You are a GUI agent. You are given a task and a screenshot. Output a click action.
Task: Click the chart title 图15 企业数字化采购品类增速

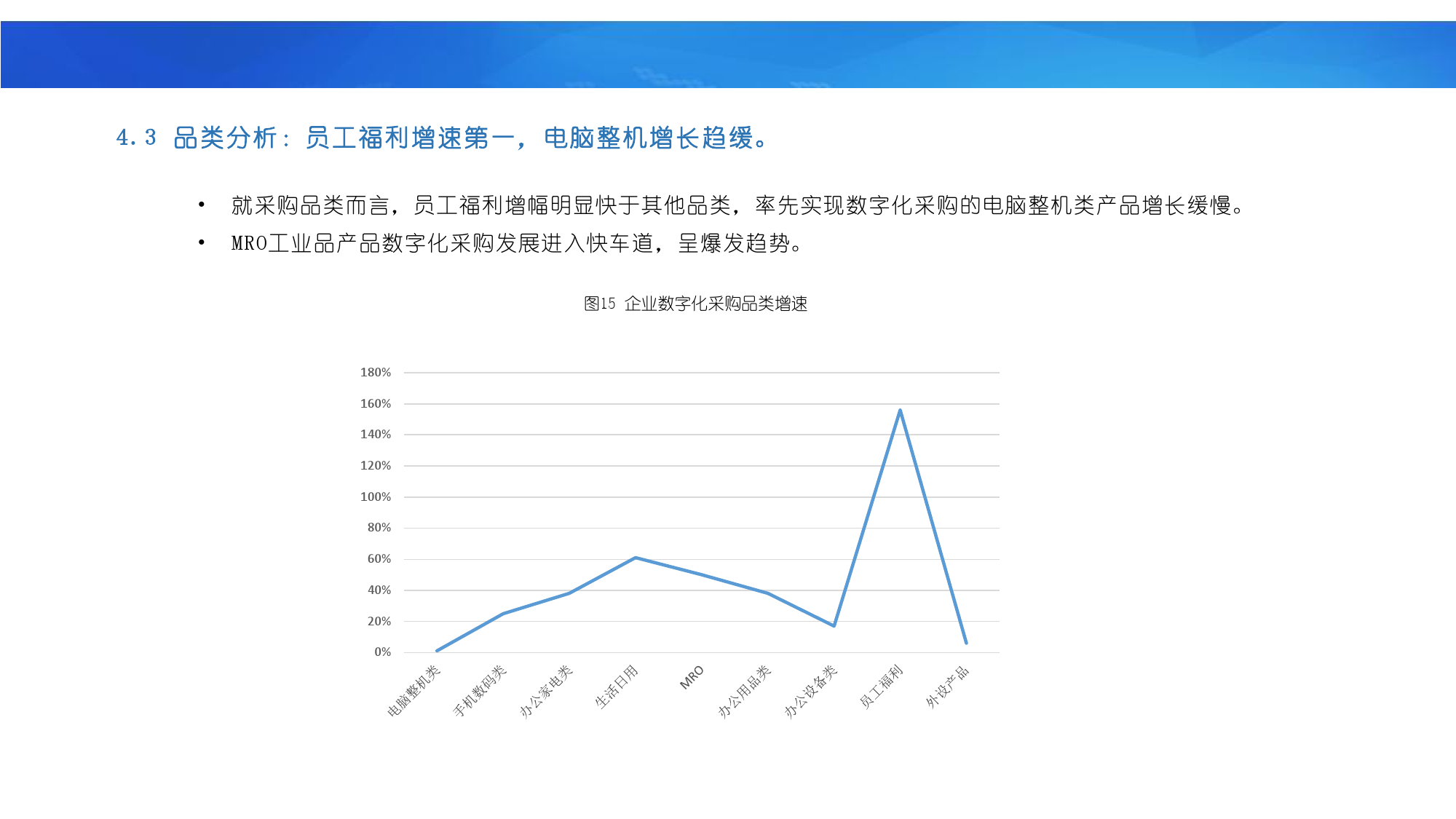click(x=695, y=304)
